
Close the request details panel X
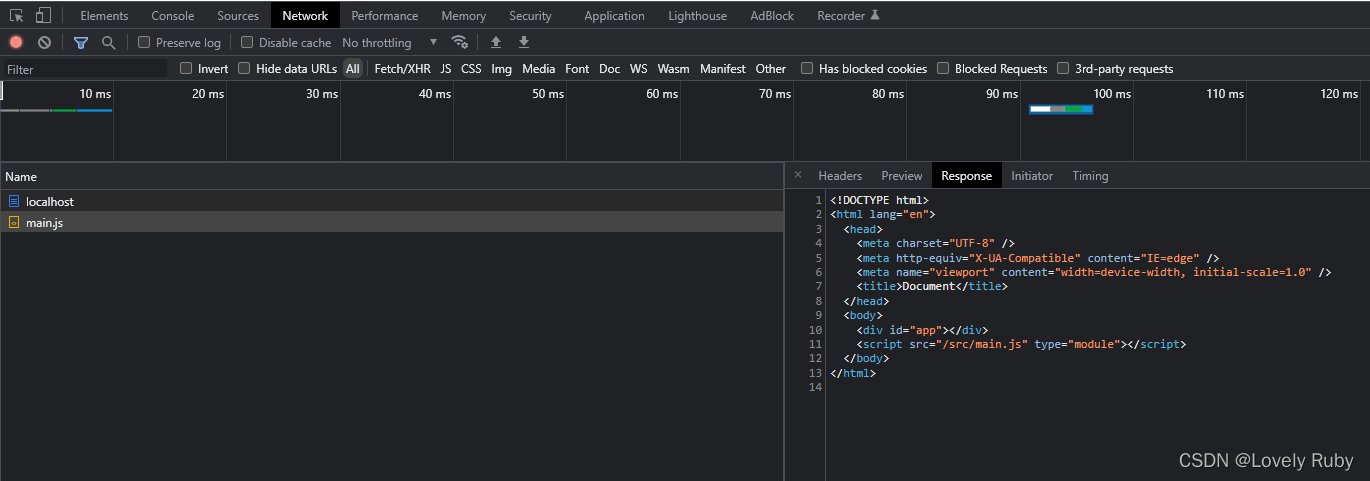tap(798, 175)
